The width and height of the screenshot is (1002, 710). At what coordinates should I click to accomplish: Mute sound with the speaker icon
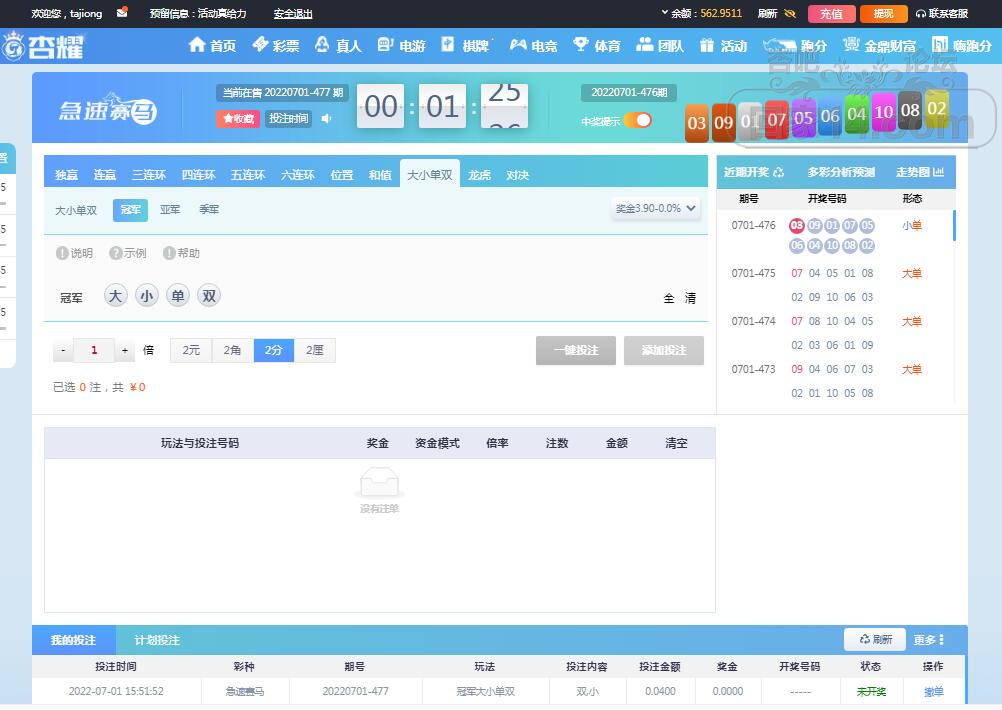(326, 119)
